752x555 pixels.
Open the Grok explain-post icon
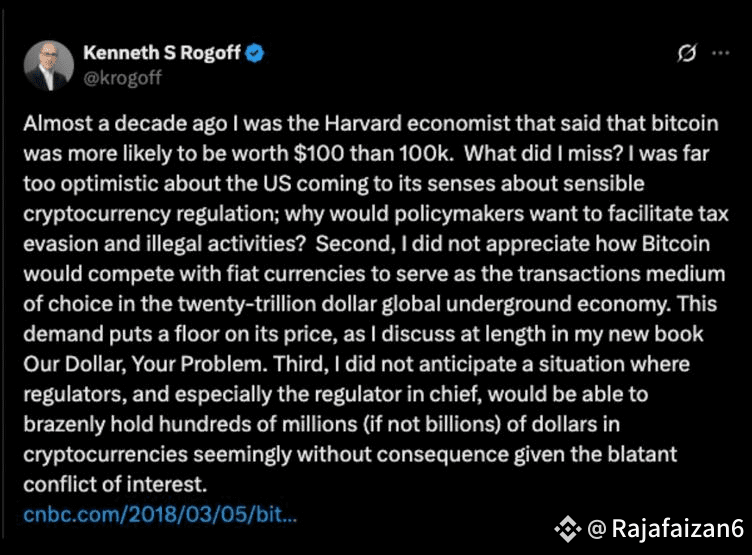(x=687, y=53)
